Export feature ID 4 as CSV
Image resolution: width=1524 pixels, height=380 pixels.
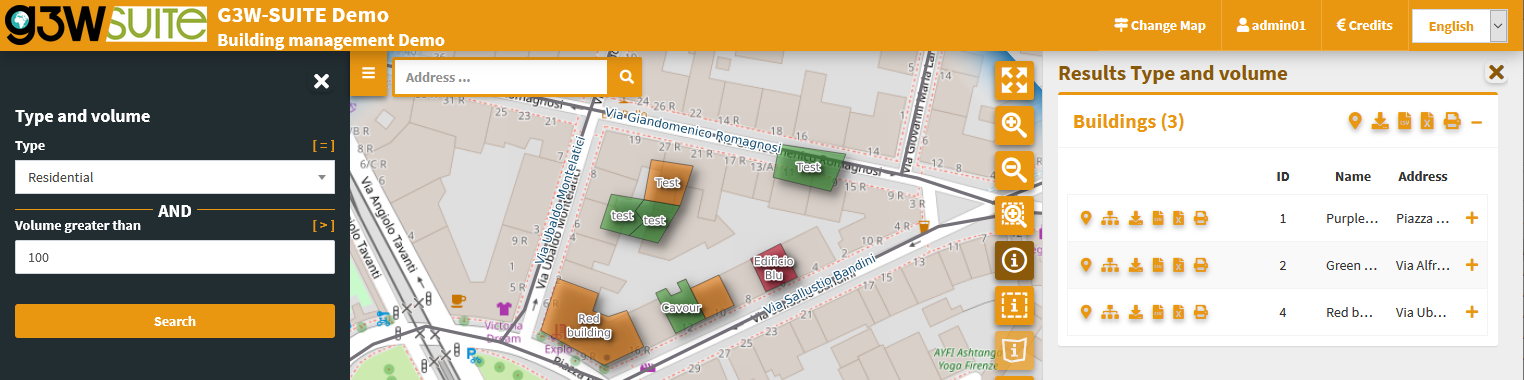pos(1157,312)
